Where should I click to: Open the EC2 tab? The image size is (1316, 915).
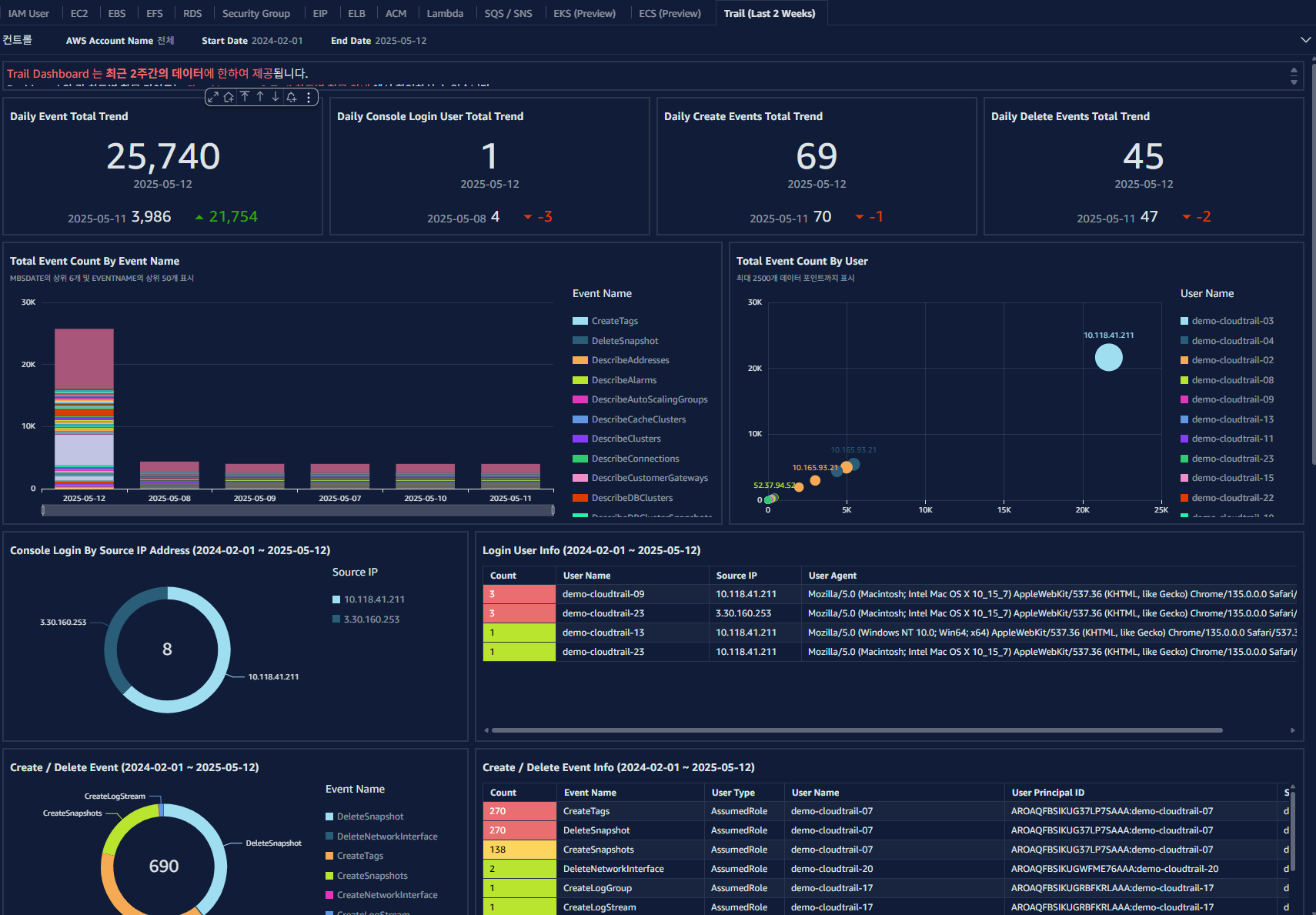coord(79,13)
